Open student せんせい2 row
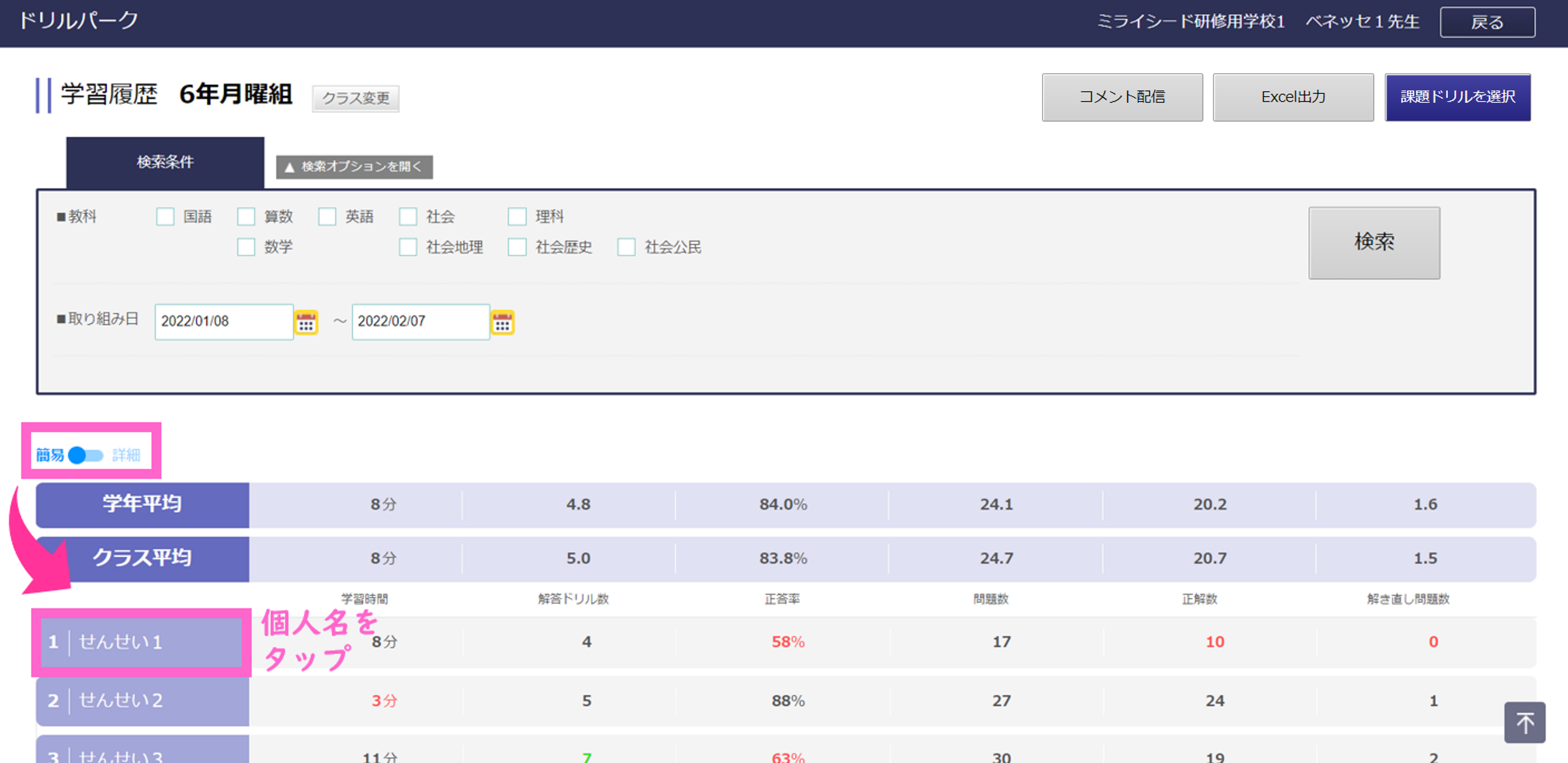Image resolution: width=1568 pixels, height=763 pixels. tap(142, 700)
